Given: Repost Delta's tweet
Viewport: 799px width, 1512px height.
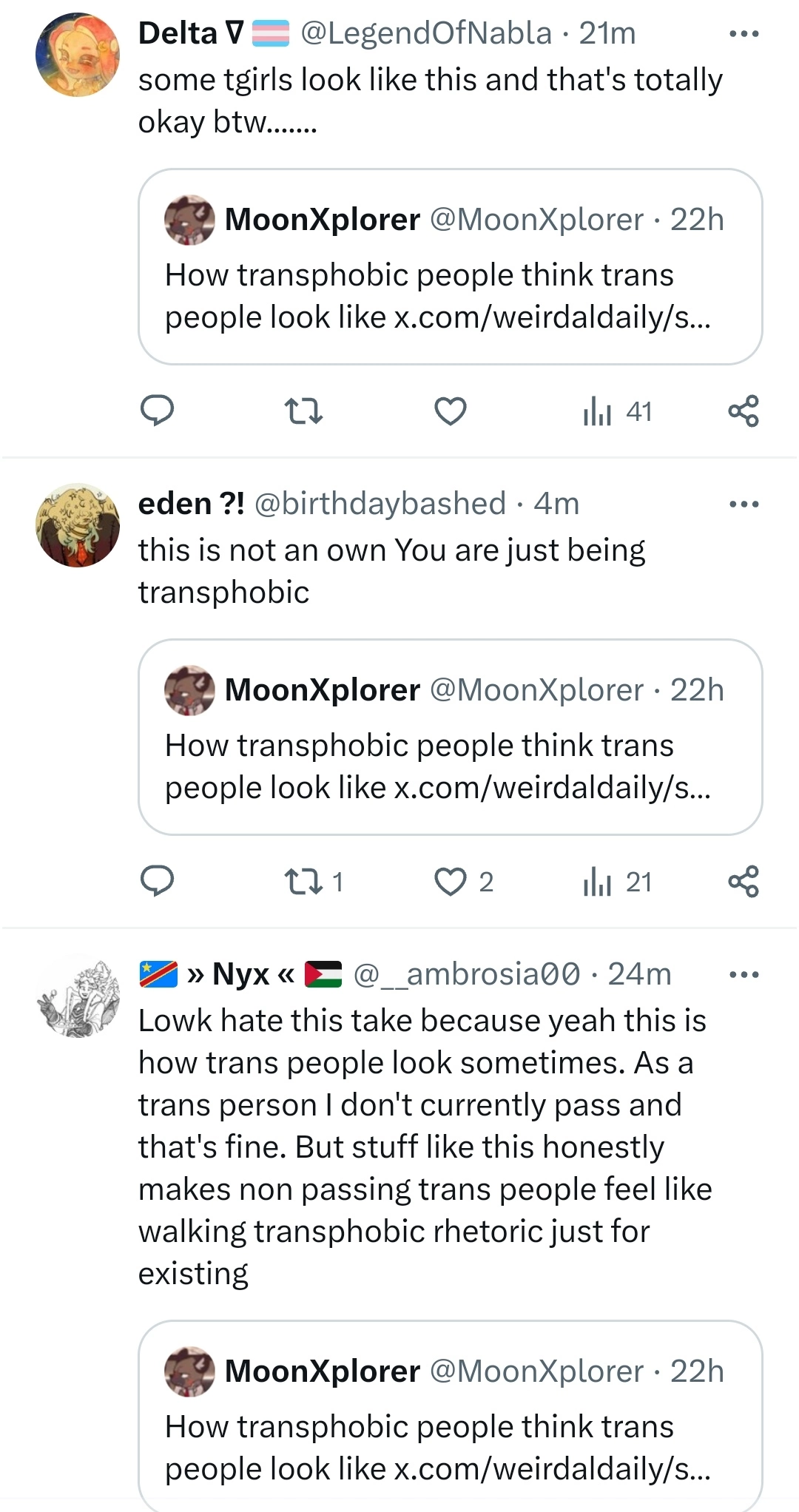Looking at the screenshot, I should [303, 411].
